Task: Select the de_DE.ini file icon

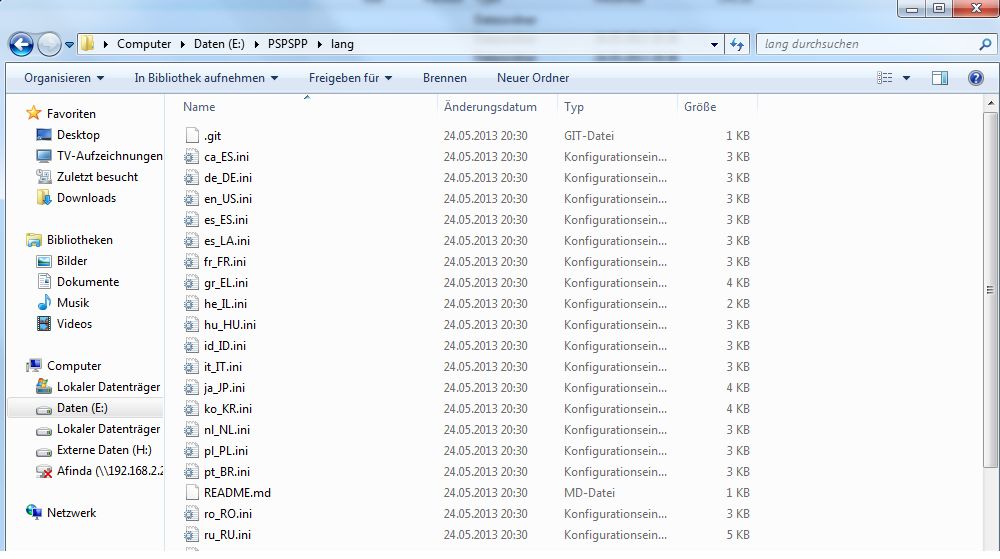Action: [193, 178]
